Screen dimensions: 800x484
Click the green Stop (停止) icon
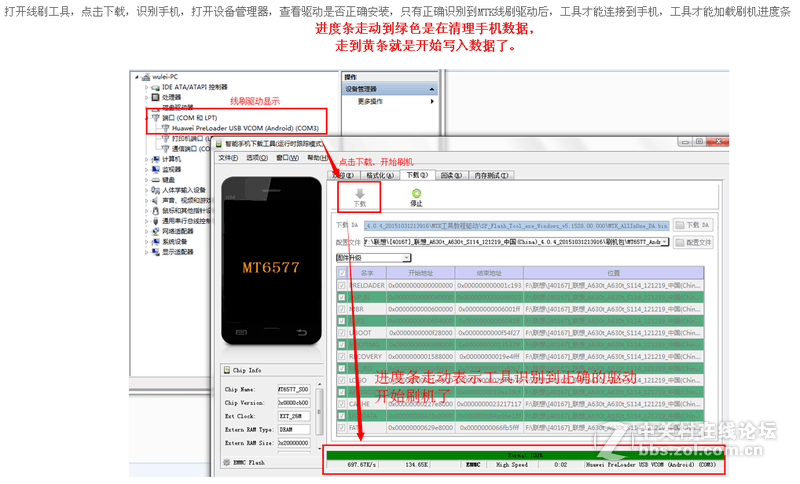click(x=416, y=193)
